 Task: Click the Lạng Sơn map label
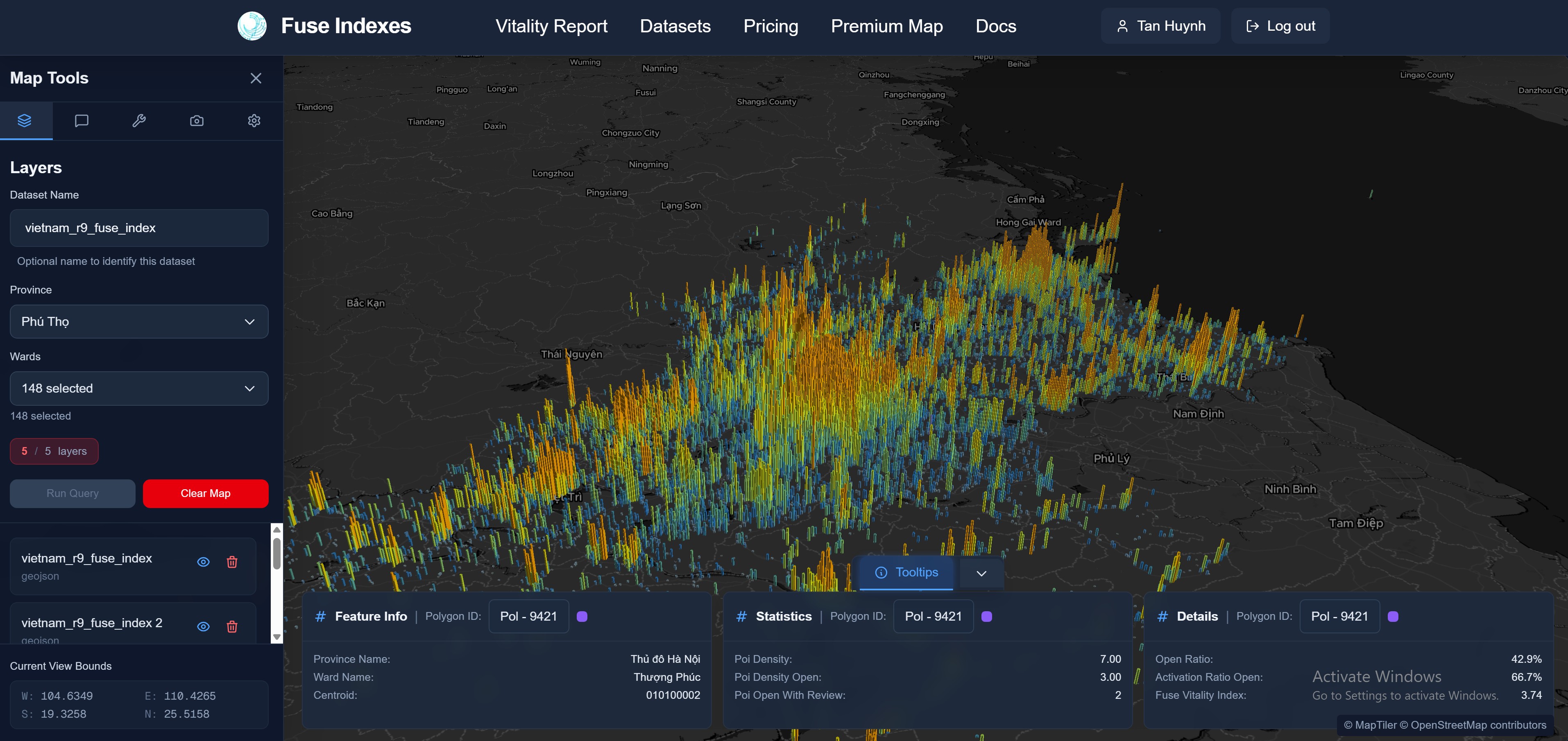click(x=681, y=206)
